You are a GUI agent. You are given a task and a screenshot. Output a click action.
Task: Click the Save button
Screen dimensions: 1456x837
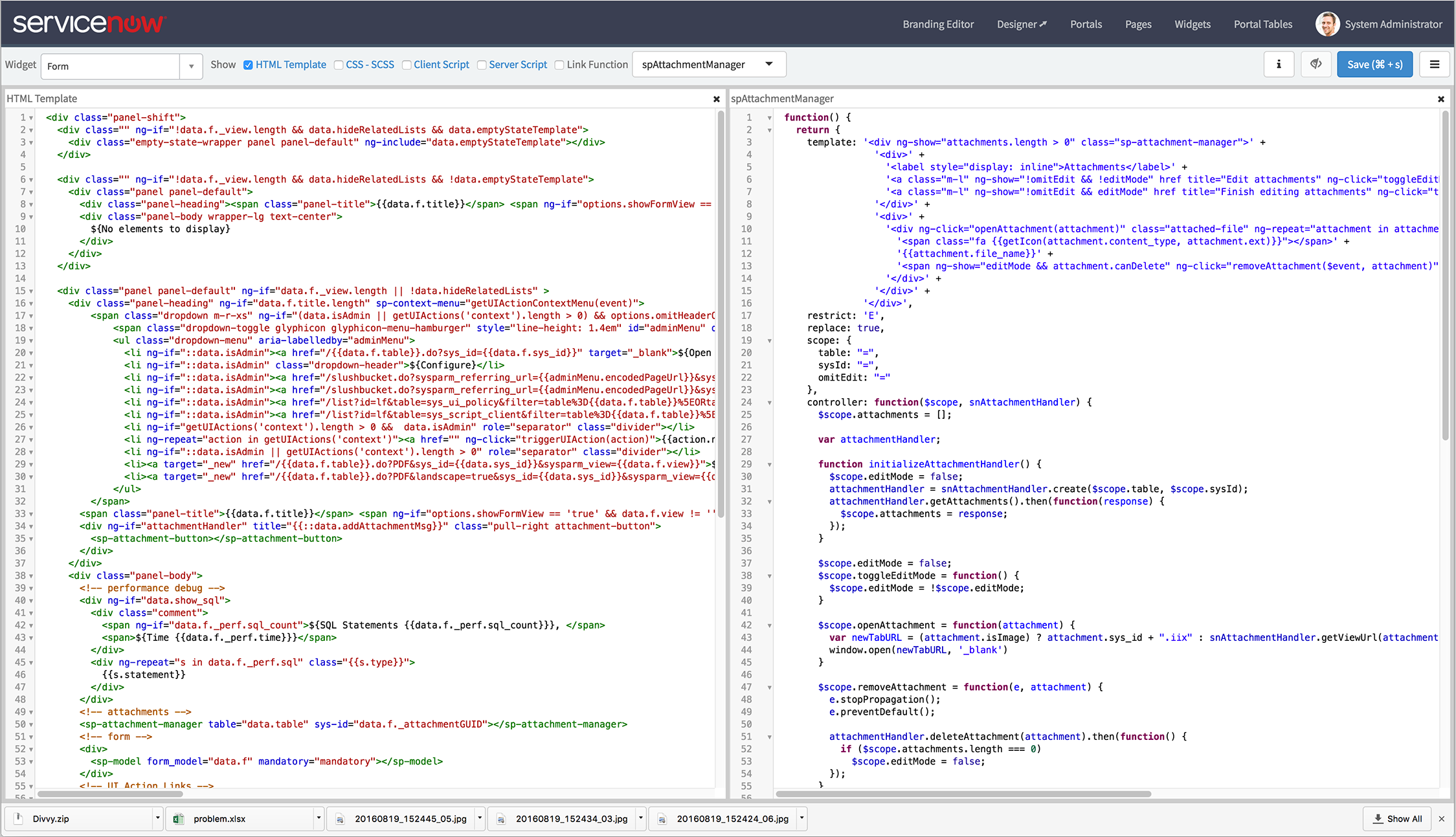coord(1374,64)
